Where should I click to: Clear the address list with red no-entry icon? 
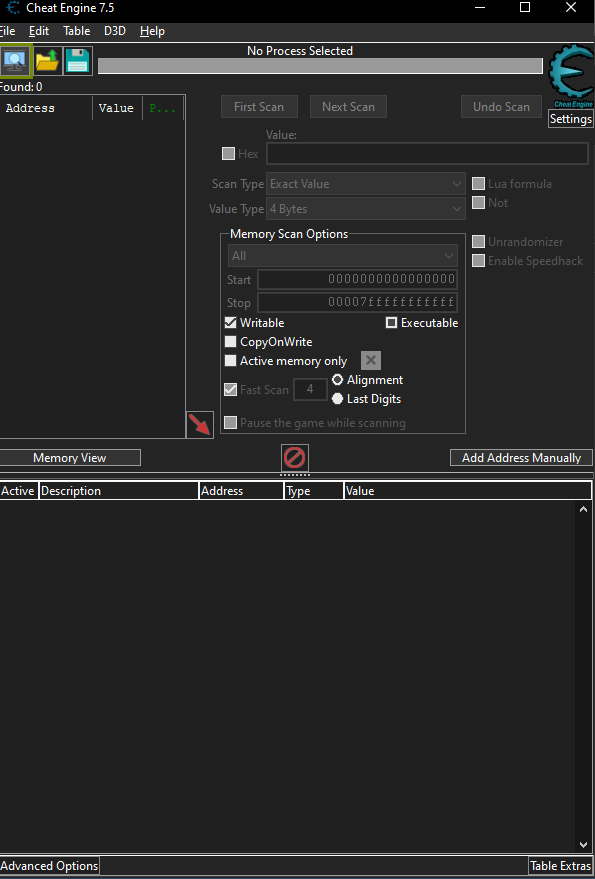(x=294, y=458)
